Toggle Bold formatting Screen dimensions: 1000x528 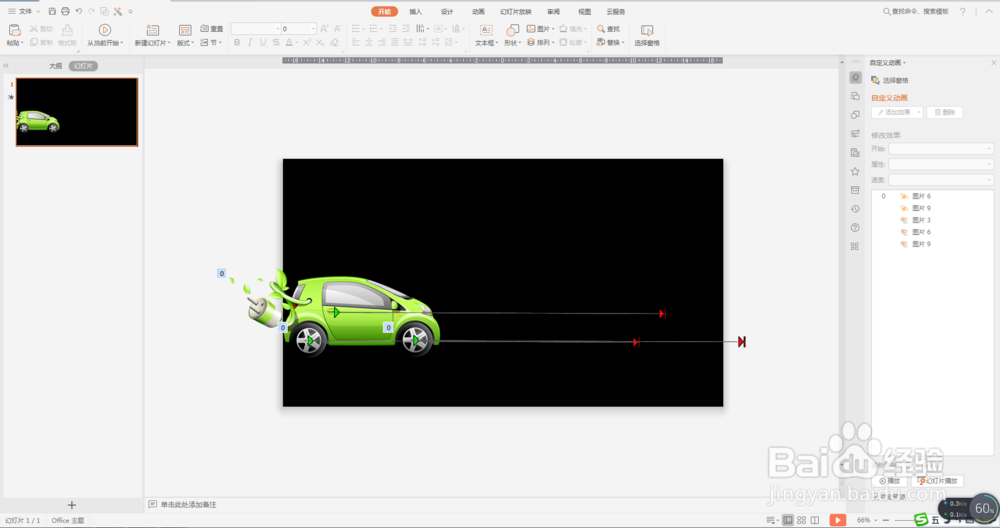pyautogui.click(x=237, y=43)
